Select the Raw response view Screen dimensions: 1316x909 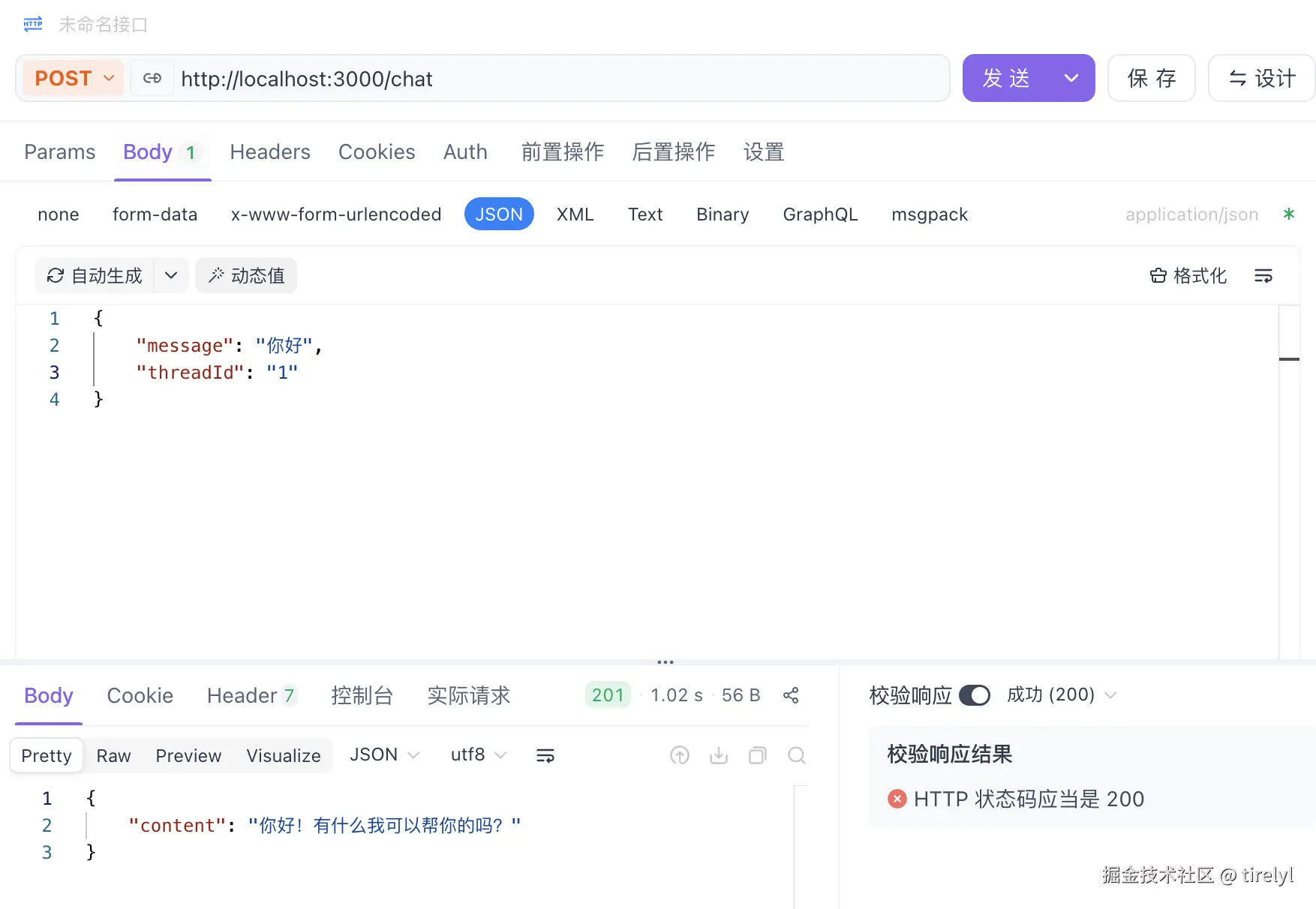click(x=114, y=755)
